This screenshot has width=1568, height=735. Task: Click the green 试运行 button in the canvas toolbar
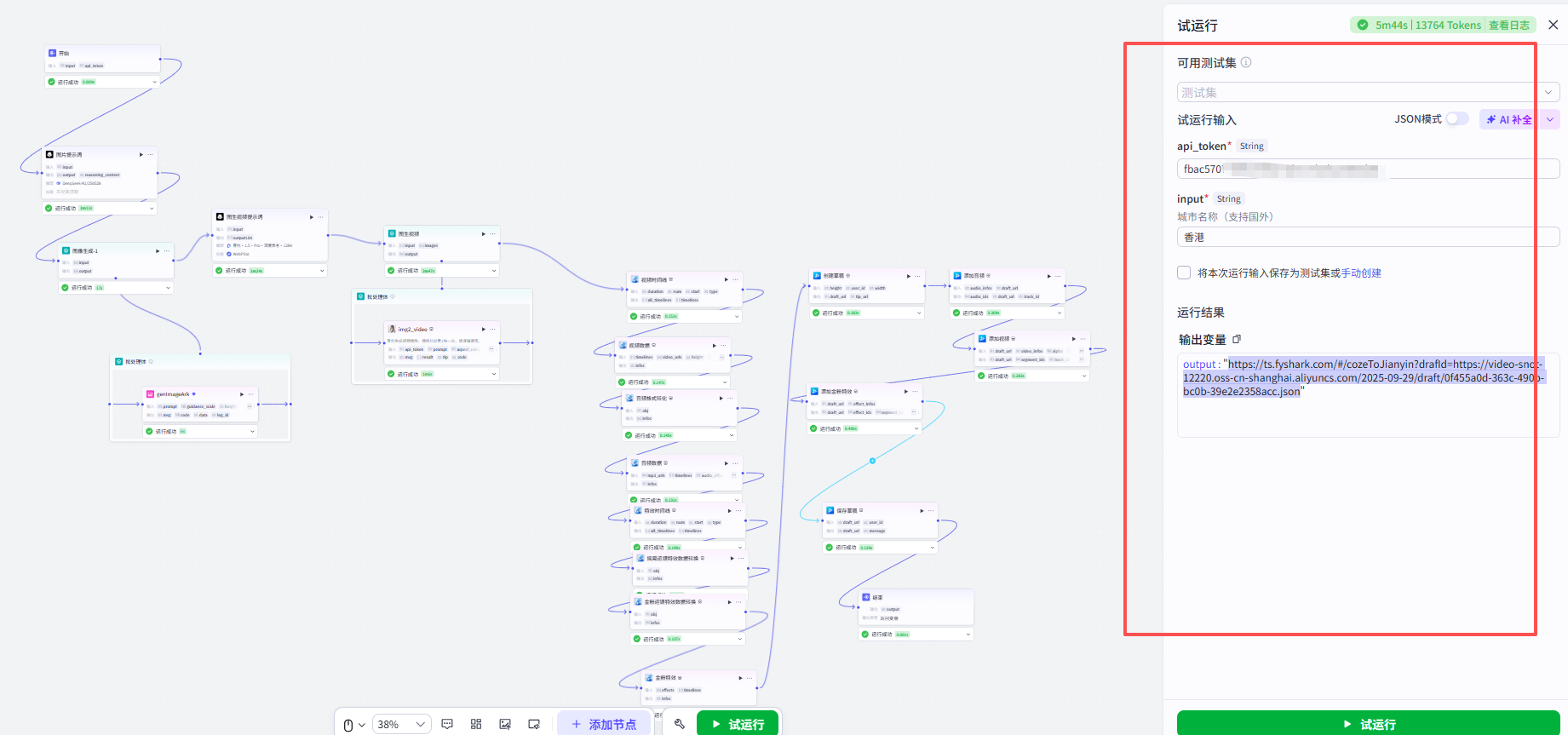click(738, 724)
